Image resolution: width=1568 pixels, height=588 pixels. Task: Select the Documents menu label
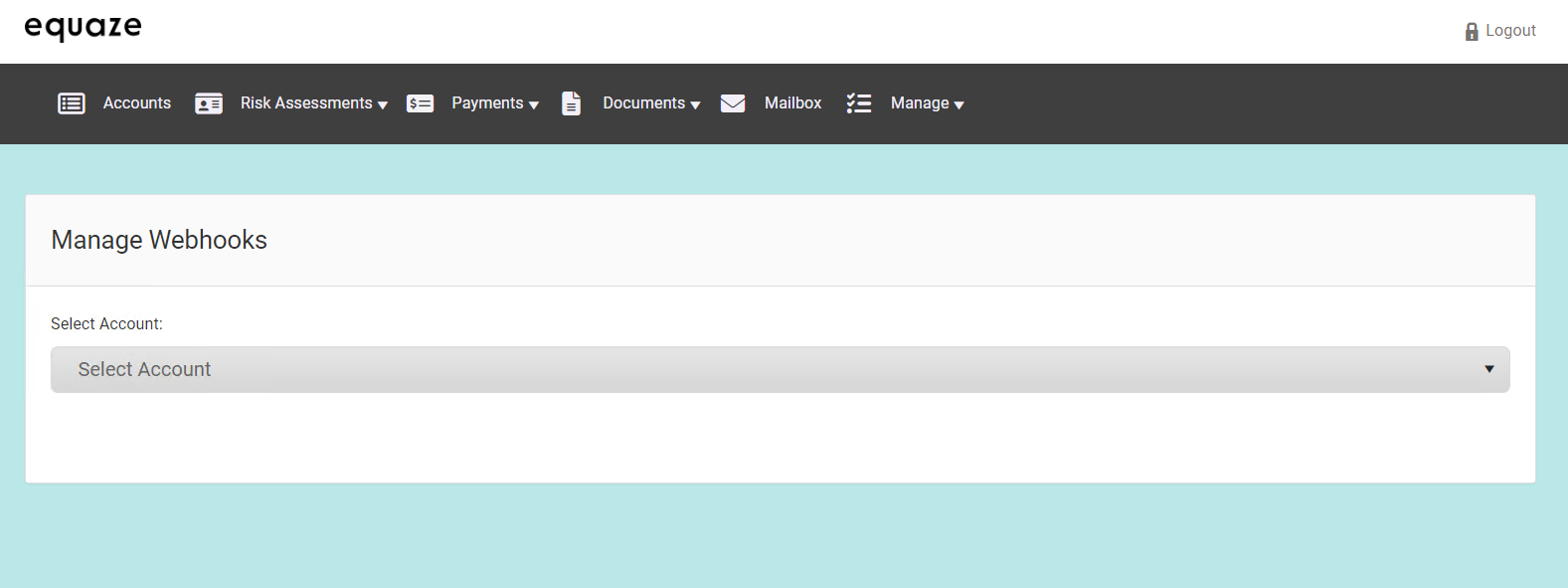(x=643, y=103)
